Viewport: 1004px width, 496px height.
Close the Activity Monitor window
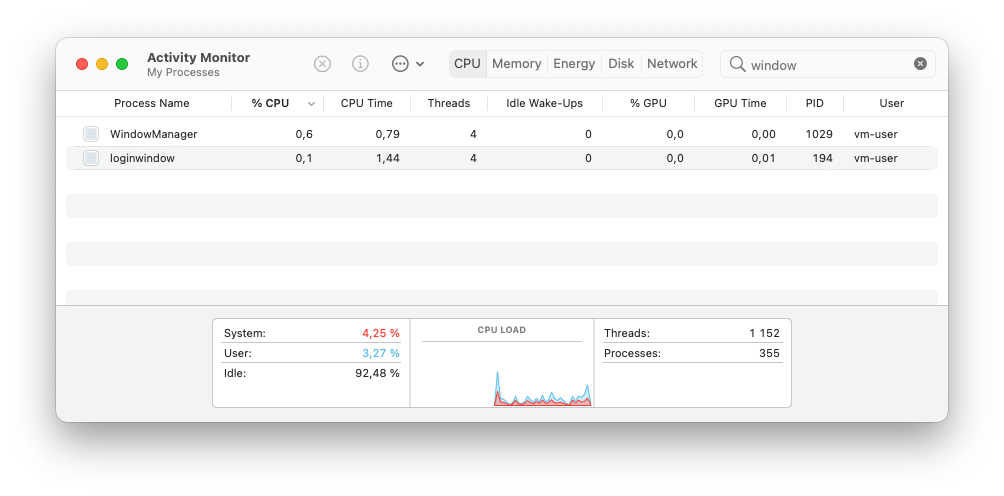pos(82,64)
